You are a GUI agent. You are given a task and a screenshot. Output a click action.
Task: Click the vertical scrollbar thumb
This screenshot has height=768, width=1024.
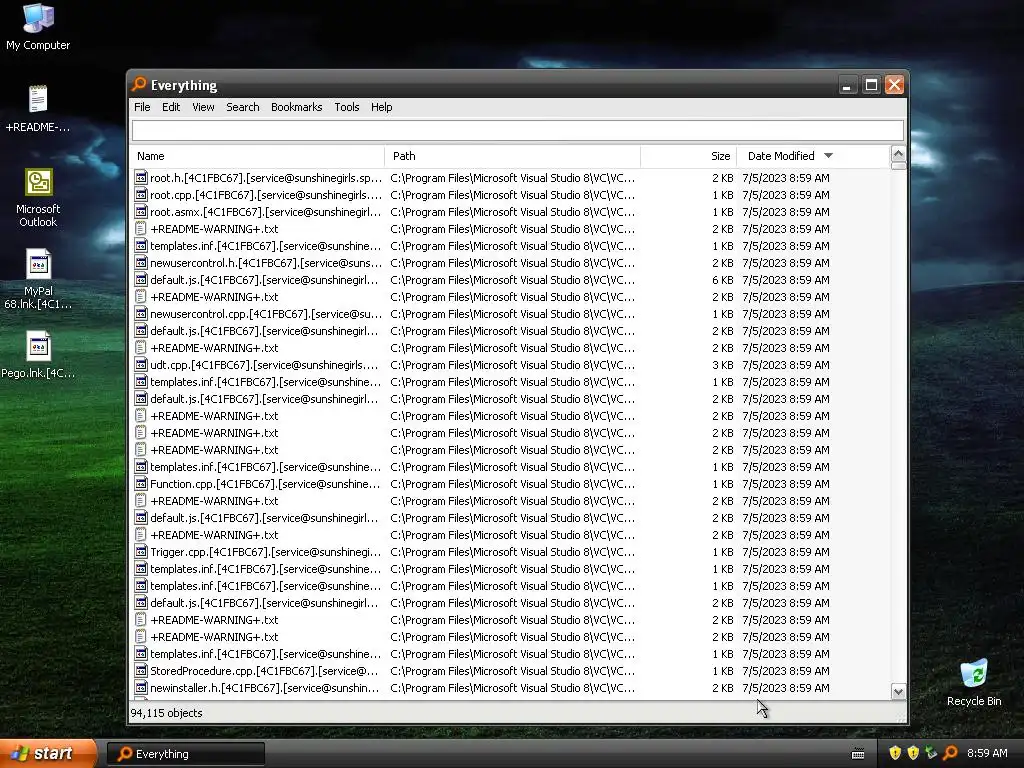tap(899, 166)
